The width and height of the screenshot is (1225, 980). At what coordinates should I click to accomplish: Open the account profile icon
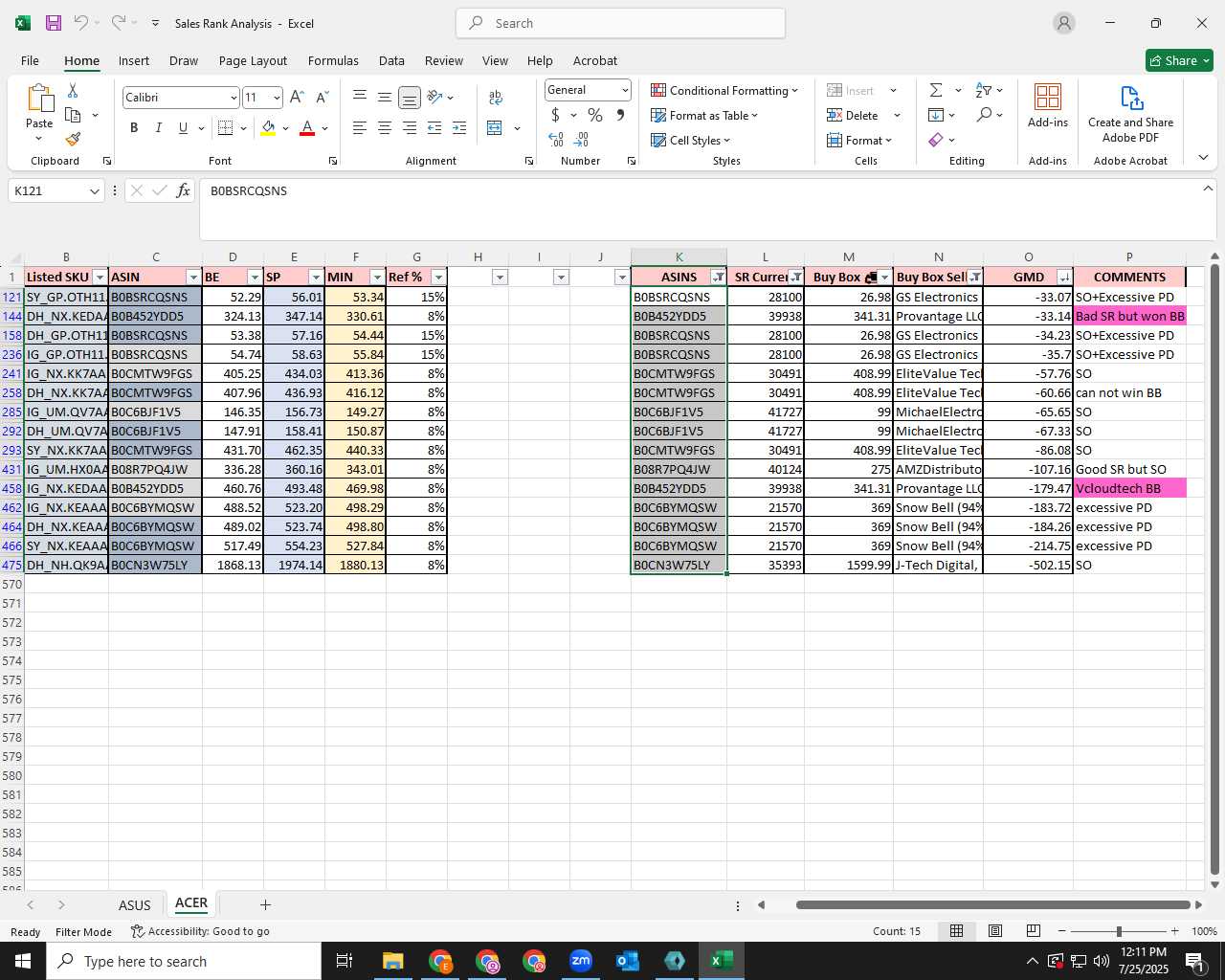(x=1064, y=23)
